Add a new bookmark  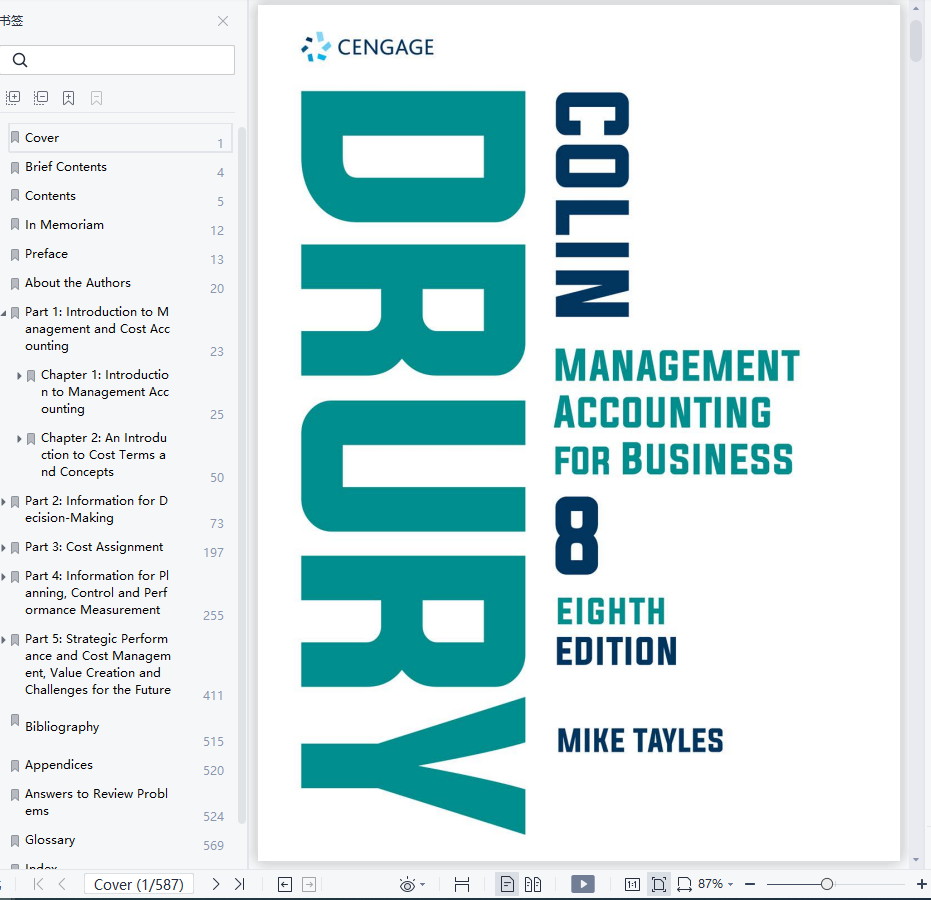(x=69, y=97)
